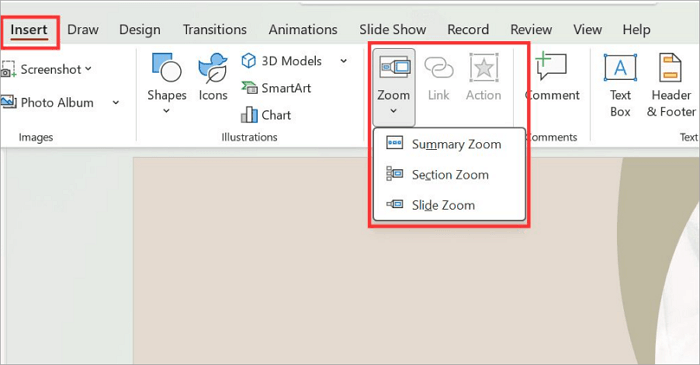Click the Shapes icon
The width and height of the screenshot is (700, 365).
point(166,67)
